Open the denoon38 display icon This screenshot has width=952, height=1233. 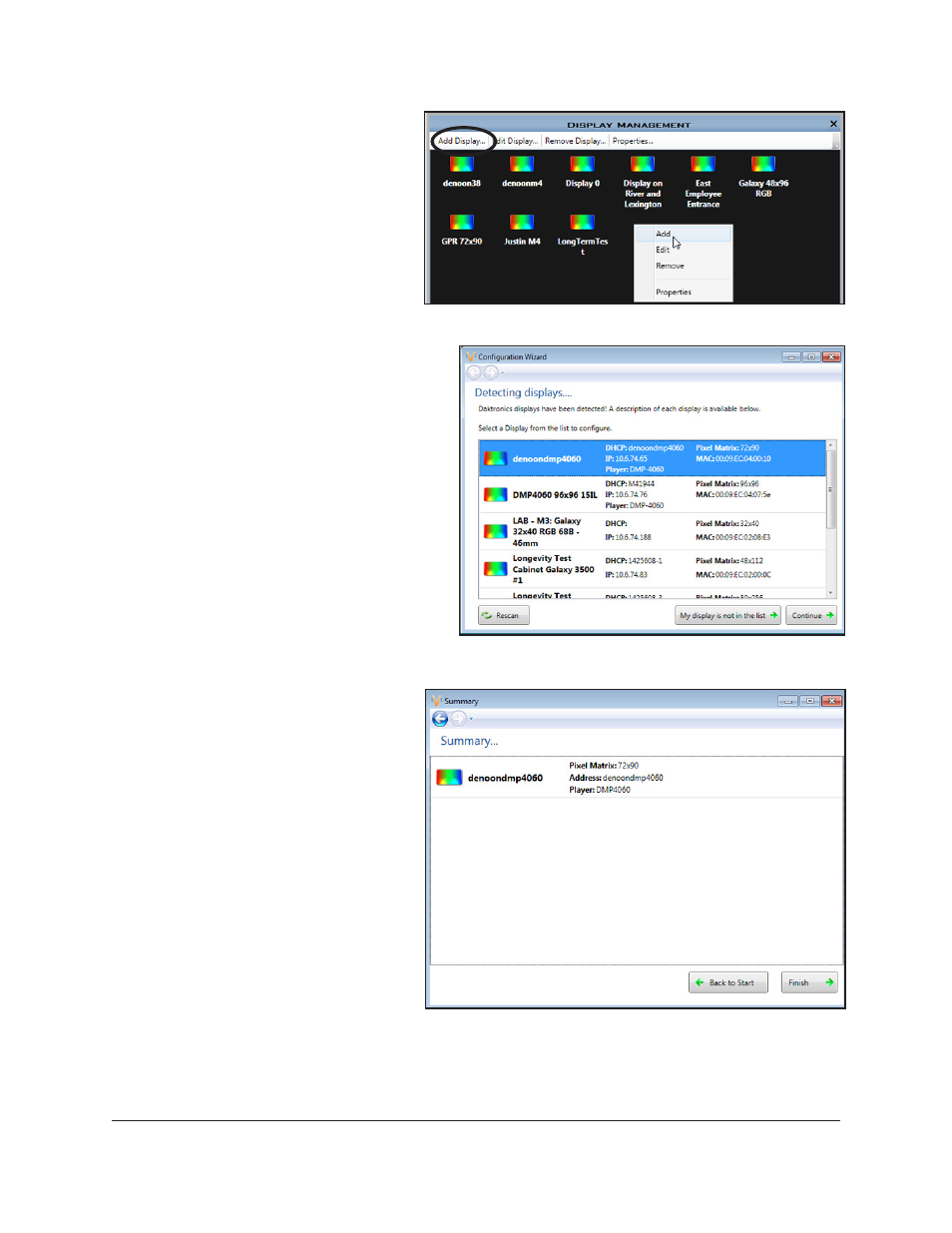461,171
